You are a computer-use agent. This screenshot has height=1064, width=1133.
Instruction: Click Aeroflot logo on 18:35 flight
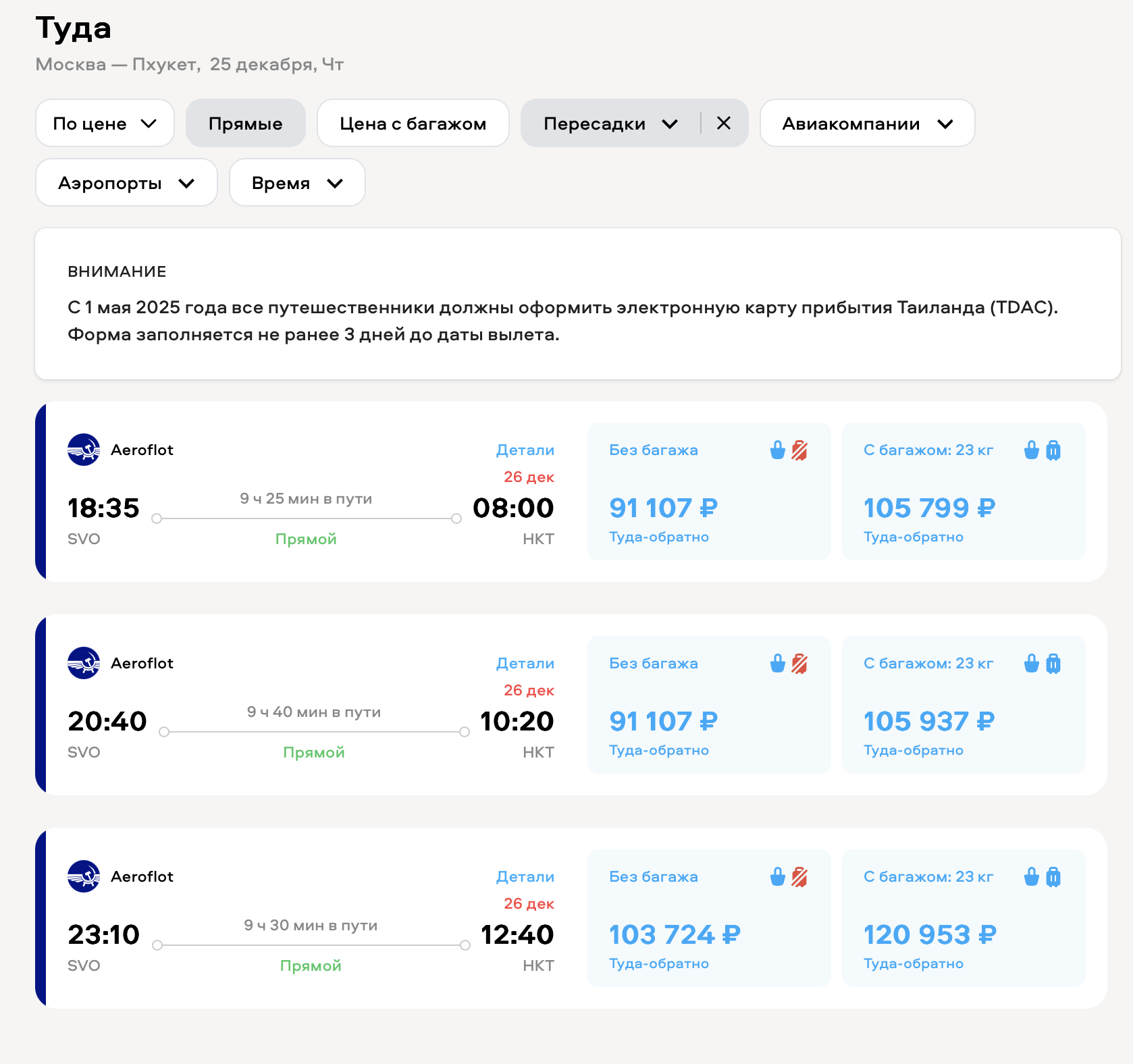click(84, 450)
